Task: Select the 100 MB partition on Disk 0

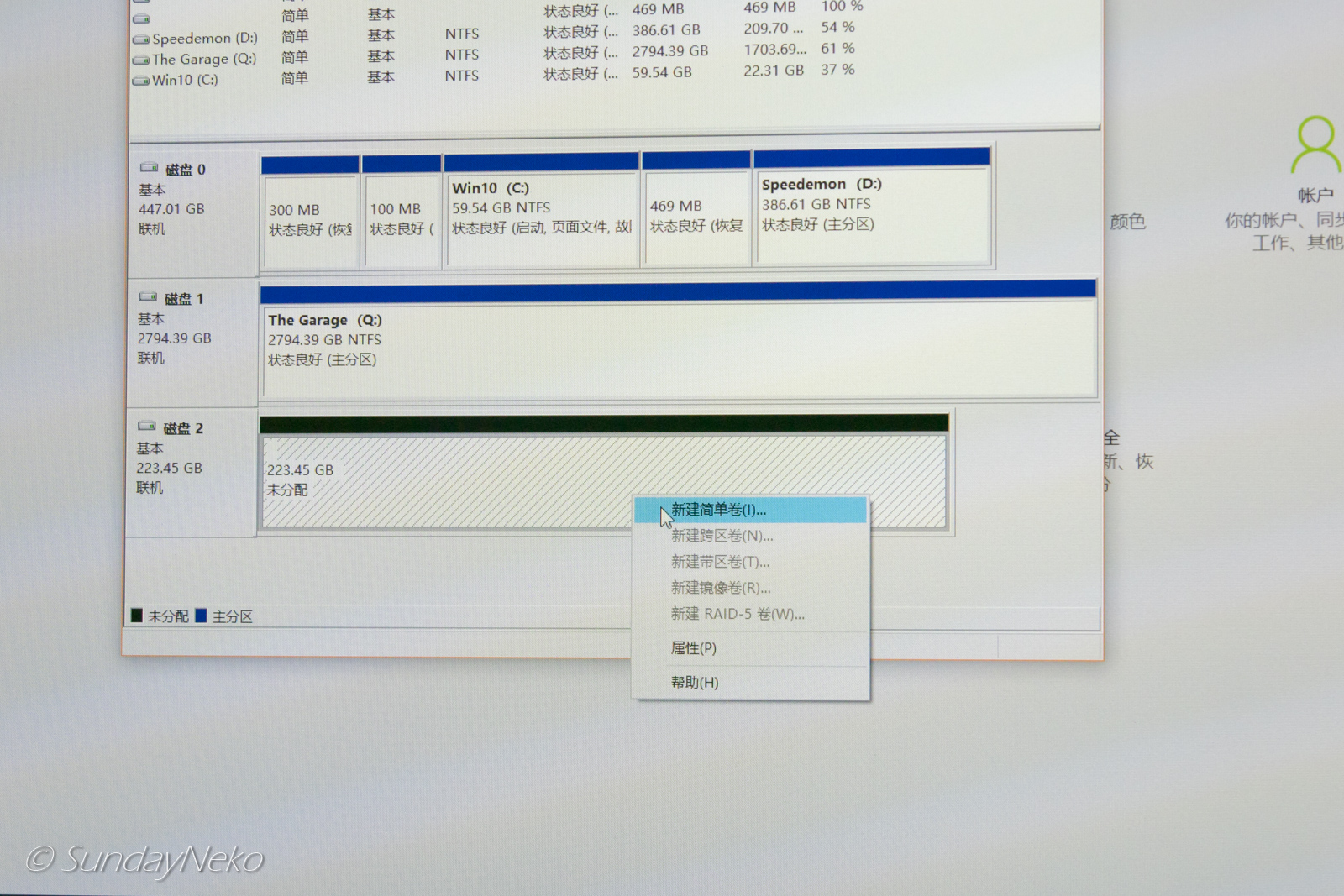Action: (x=402, y=221)
